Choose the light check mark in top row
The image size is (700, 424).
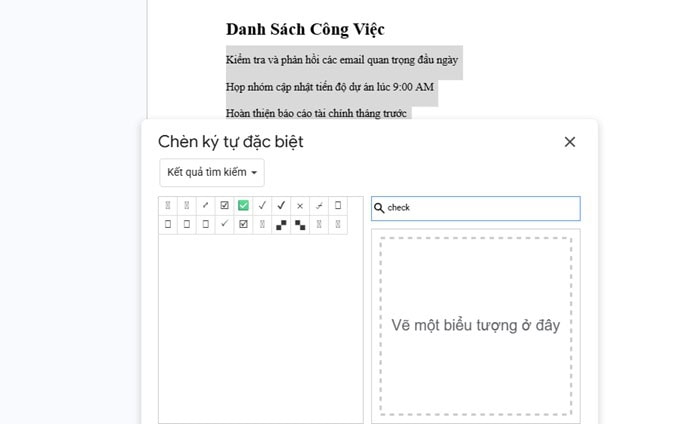point(262,206)
